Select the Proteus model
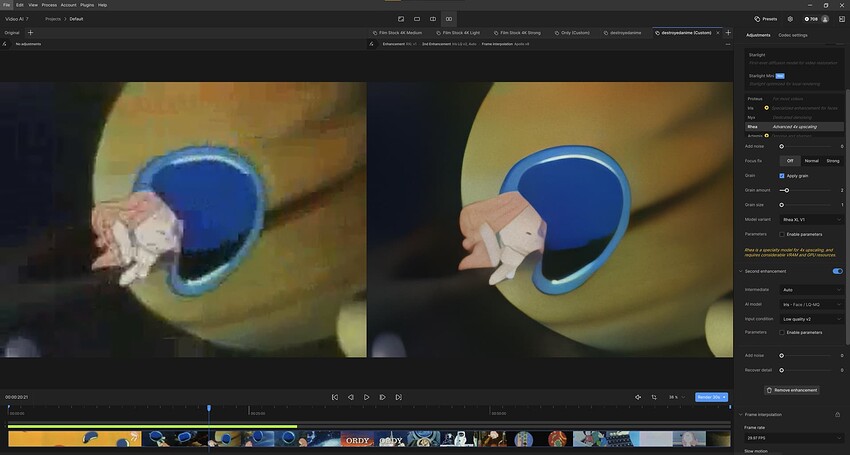850x455 pixels. tap(795, 99)
